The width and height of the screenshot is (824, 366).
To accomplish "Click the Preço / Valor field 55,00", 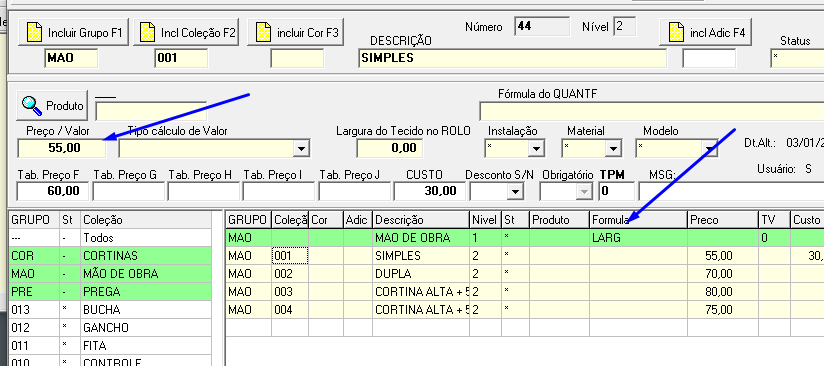I will click(x=61, y=148).
